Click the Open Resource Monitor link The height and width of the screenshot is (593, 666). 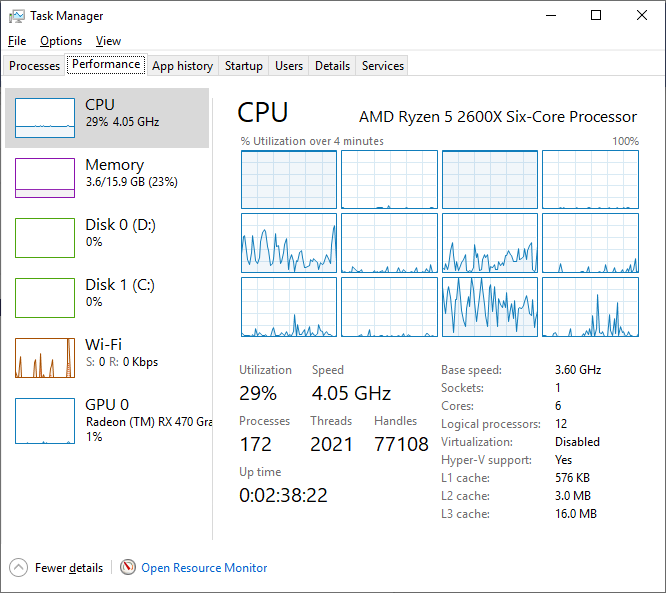point(204,568)
